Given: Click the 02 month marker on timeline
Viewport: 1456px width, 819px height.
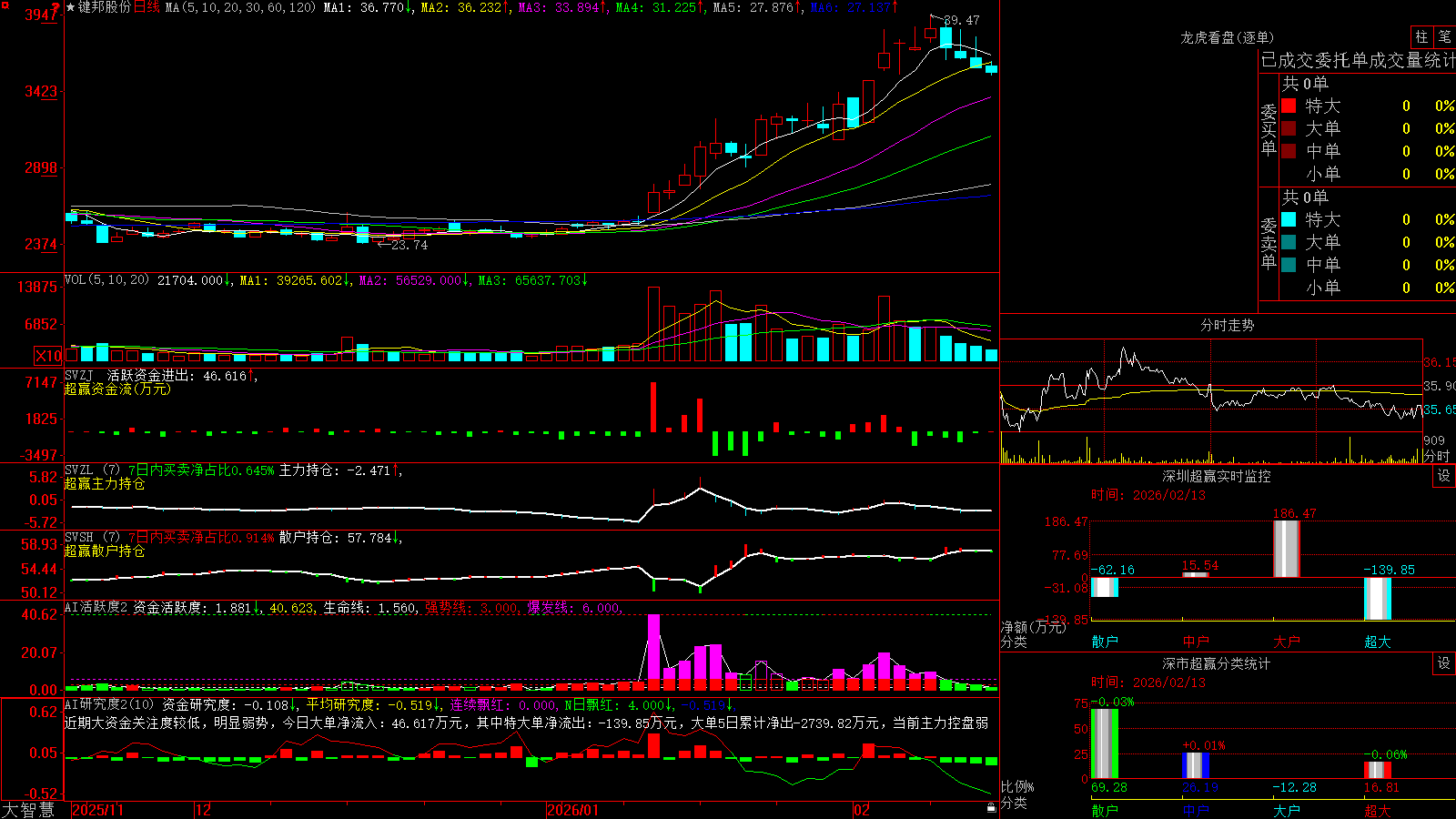Looking at the screenshot, I should 862,810.
